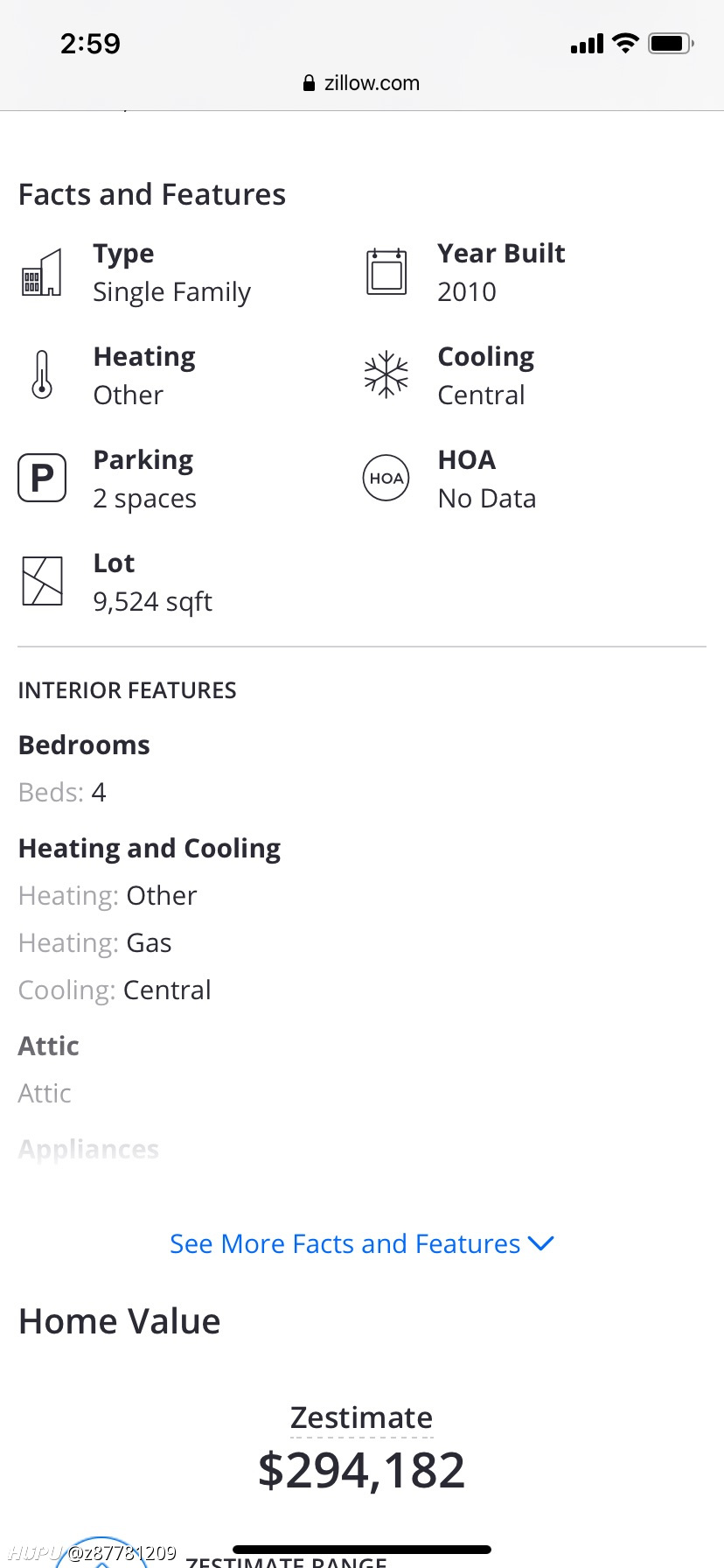Tap the thermometer Heating icon

click(x=42, y=374)
